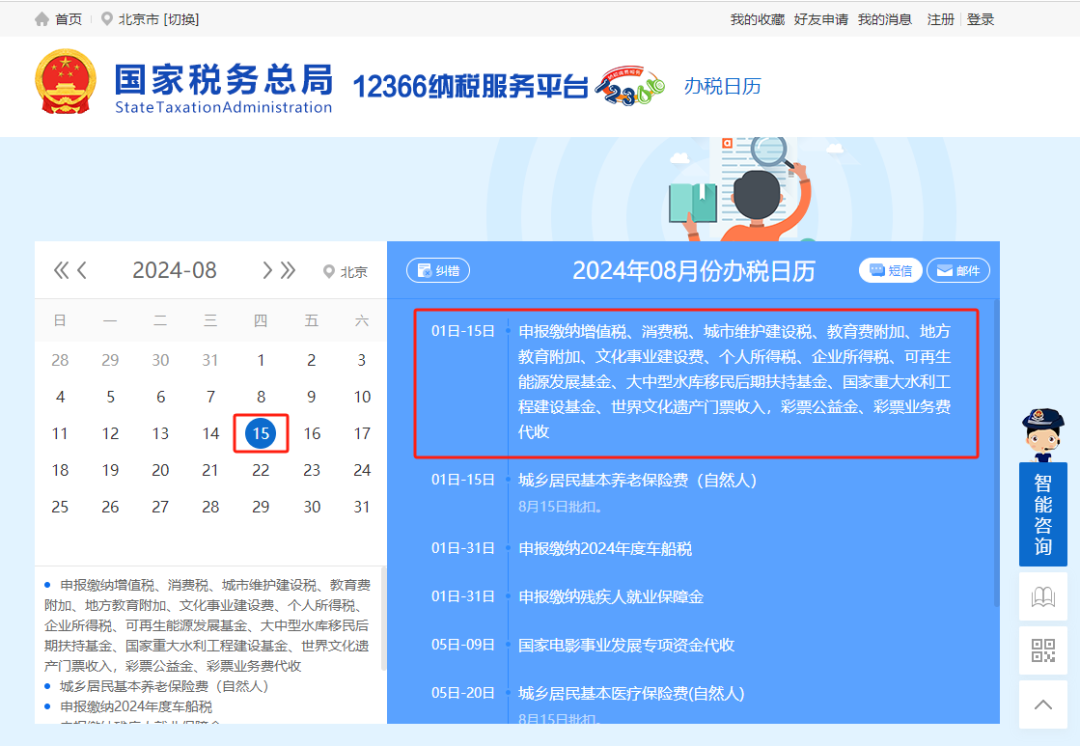Select August 9 on the calendar
This screenshot has height=746, width=1080.
311,397
